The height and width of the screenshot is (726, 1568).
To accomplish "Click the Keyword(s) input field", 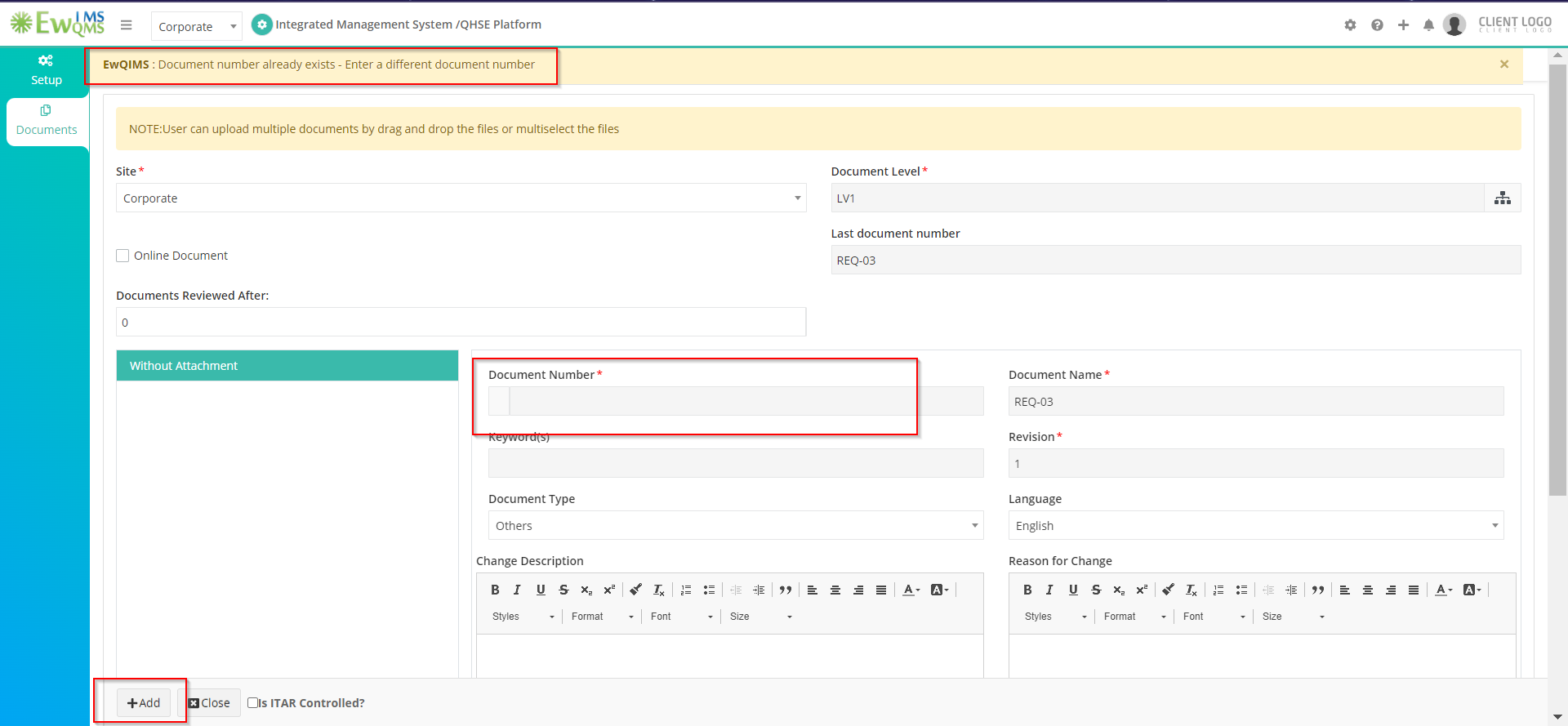I will click(x=736, y=463).
